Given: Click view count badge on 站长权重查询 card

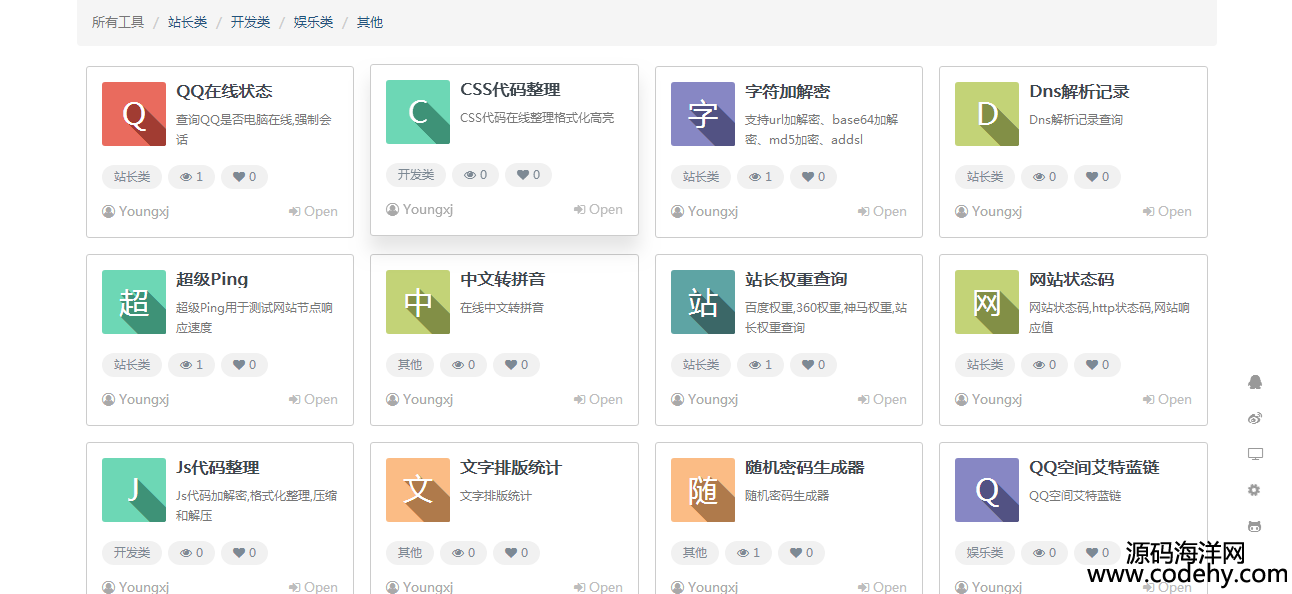Looking at the screenshot, I should (760, 365).
